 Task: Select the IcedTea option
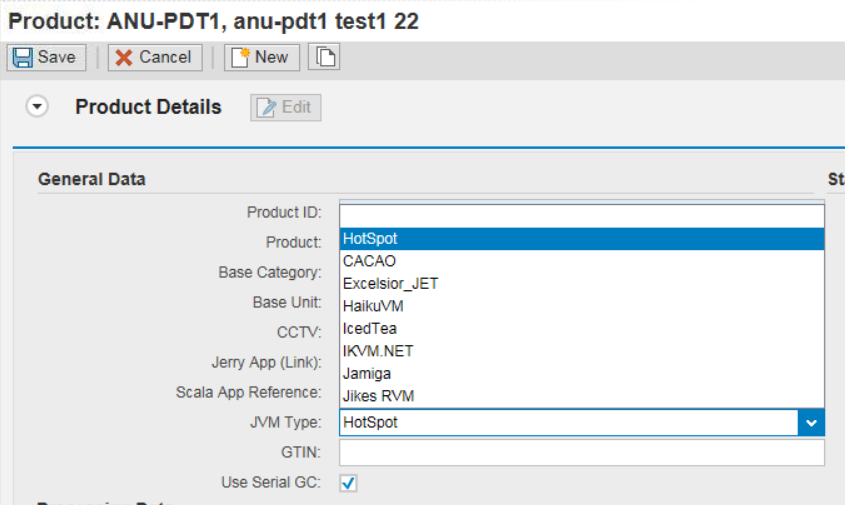370,328
